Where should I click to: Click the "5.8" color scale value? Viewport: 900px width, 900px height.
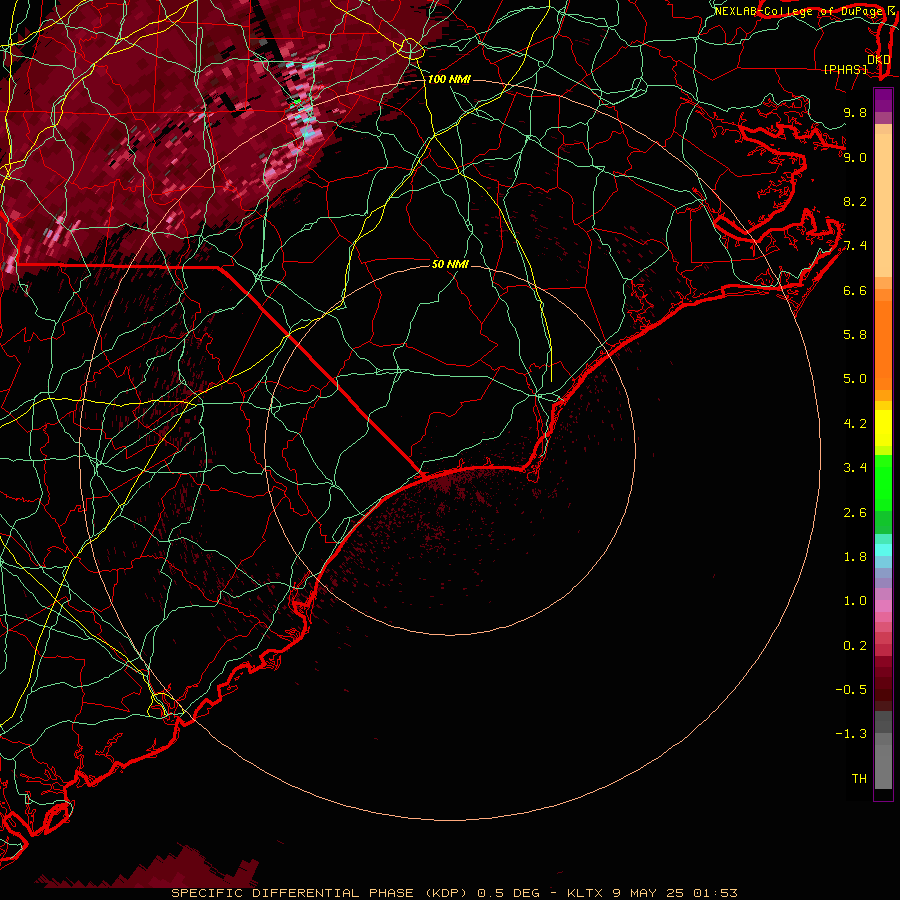pos(855,334)
